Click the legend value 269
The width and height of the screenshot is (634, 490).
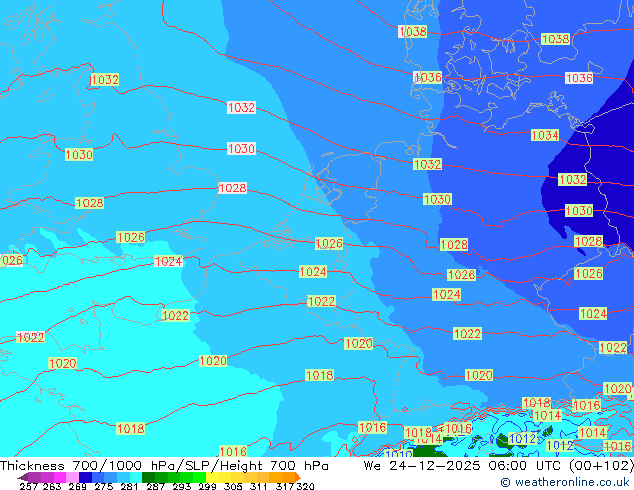pyautogui.click(x=77, y=486)
